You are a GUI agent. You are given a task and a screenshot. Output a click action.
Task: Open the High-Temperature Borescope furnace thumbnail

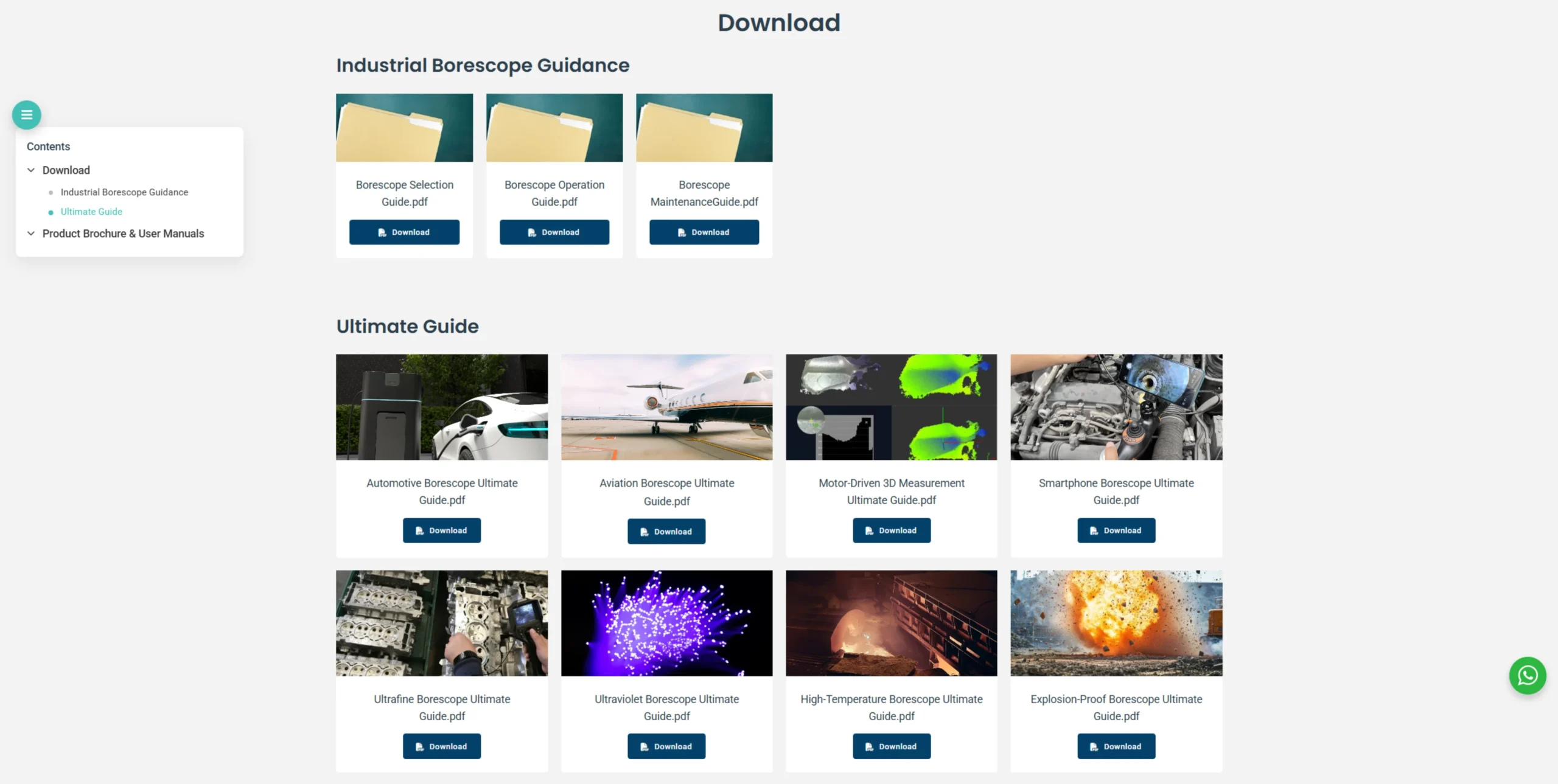[x=891, y=623]
